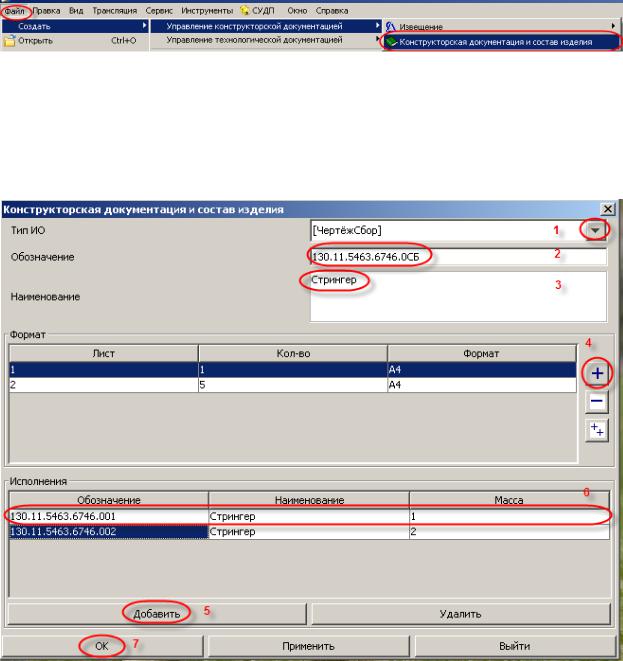The height and width of the screenshot is (661, 623).
Task: Select Управление конструкторской документацией entry
Action: (266, 26)
